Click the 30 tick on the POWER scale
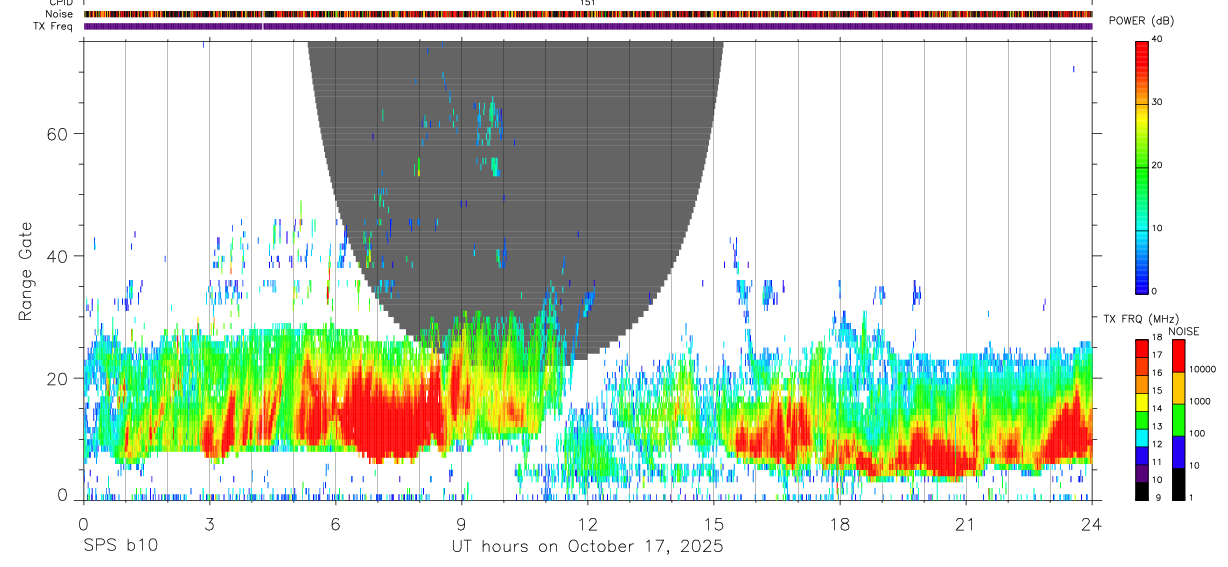Viewport: 1228px width, 567px height. tap(1158, 102)
